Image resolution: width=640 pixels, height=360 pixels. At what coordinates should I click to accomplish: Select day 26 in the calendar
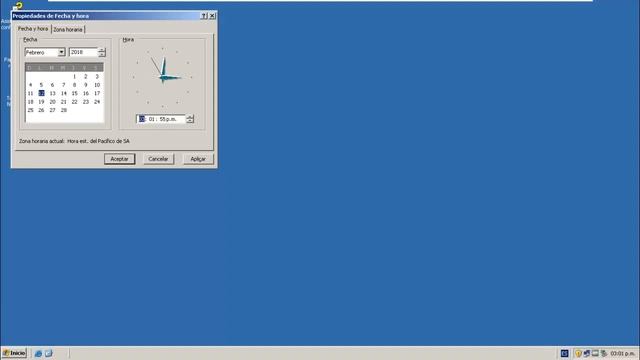click(41, 110)
